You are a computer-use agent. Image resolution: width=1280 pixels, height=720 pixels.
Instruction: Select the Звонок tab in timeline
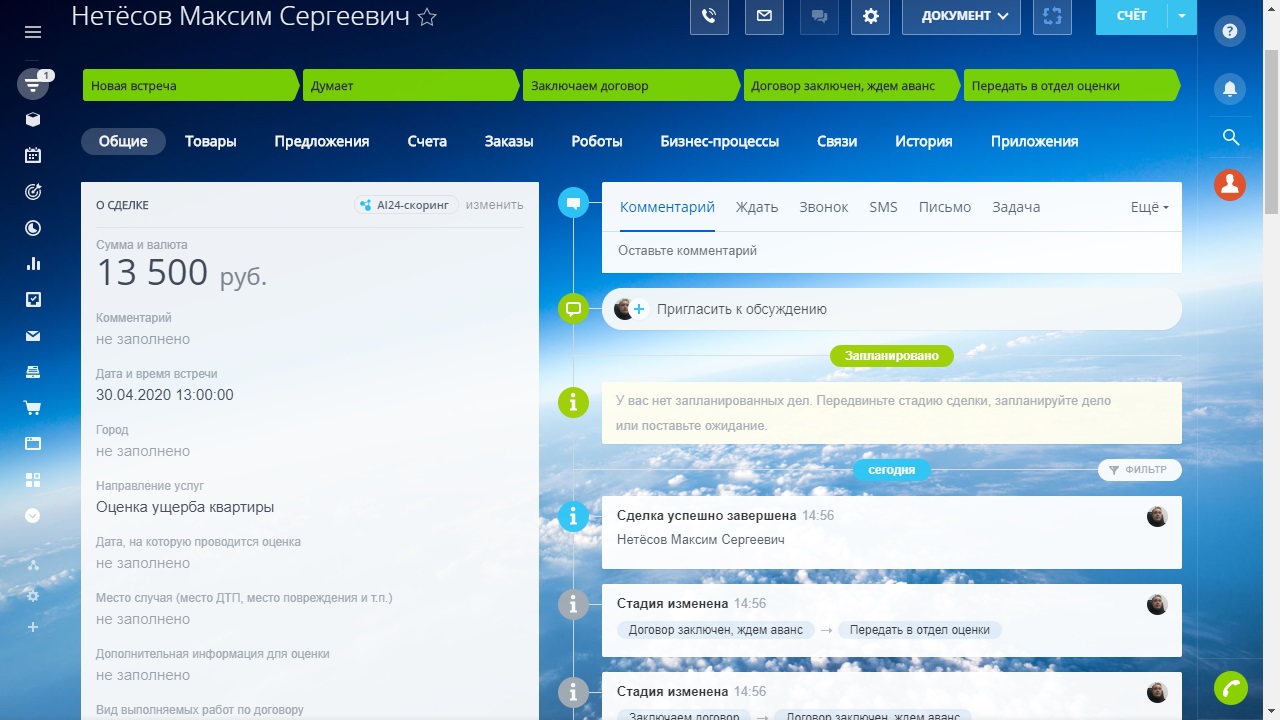tap(824, 207)
